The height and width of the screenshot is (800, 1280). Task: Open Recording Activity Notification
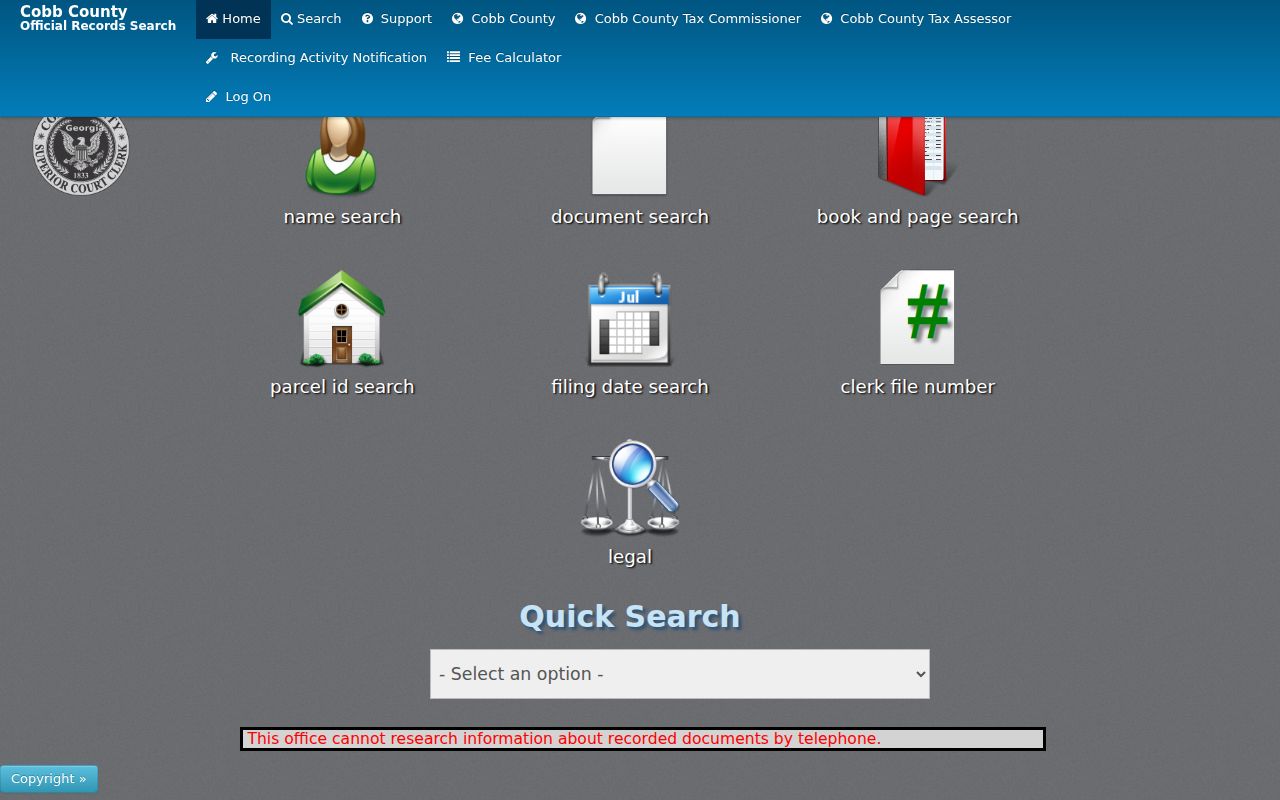(316, 58)
